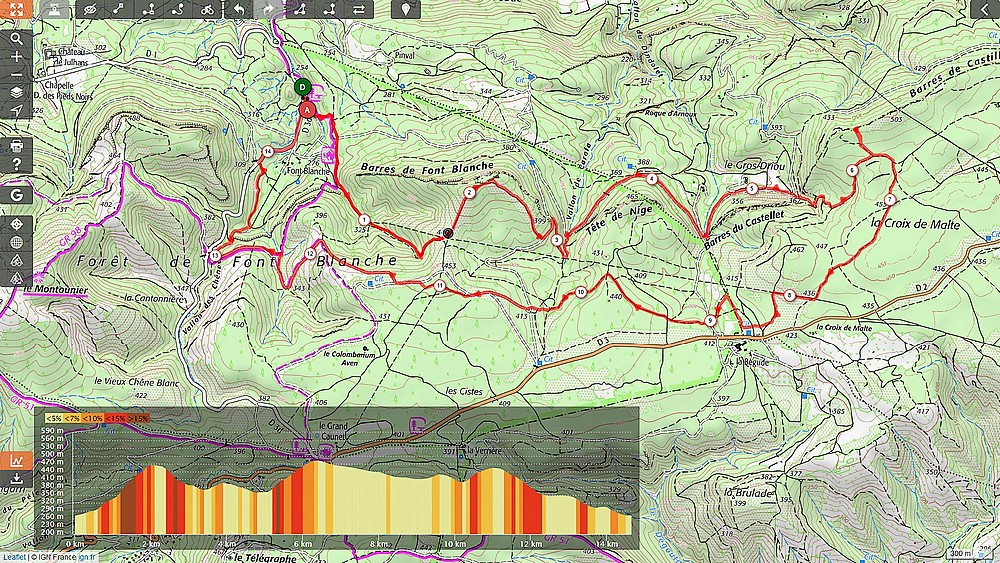
Task: Select the curved path routing tool
Action: [178, 9]
